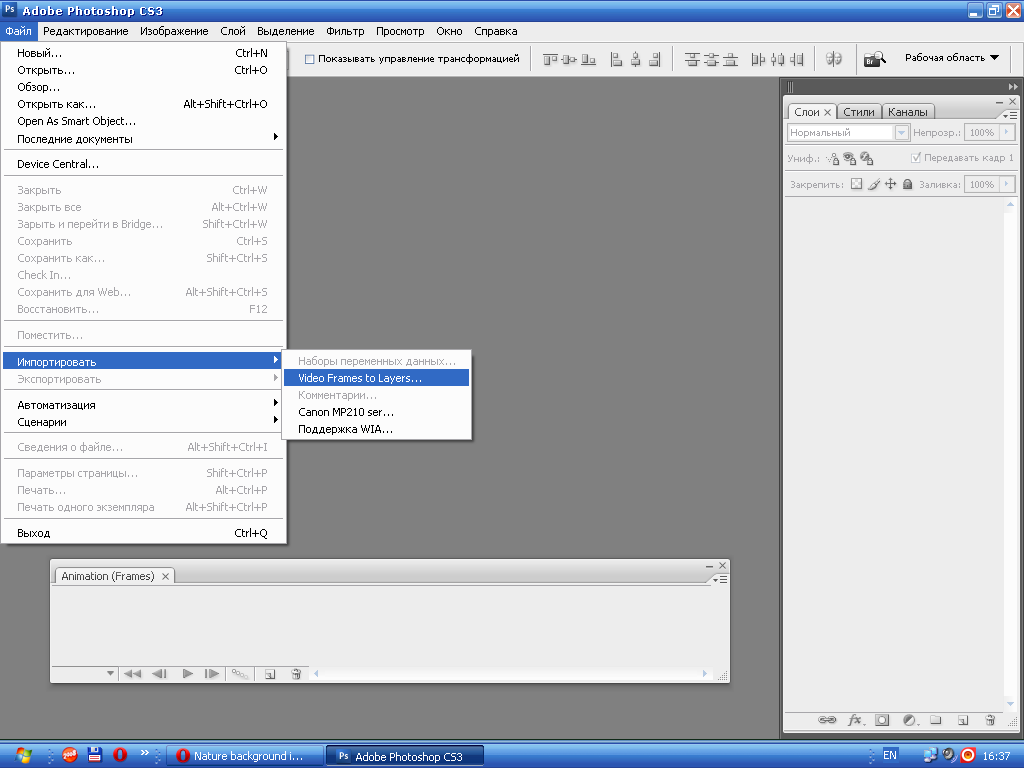
Task: Toggle lock all padlock
Action: [x=907, y=184]
